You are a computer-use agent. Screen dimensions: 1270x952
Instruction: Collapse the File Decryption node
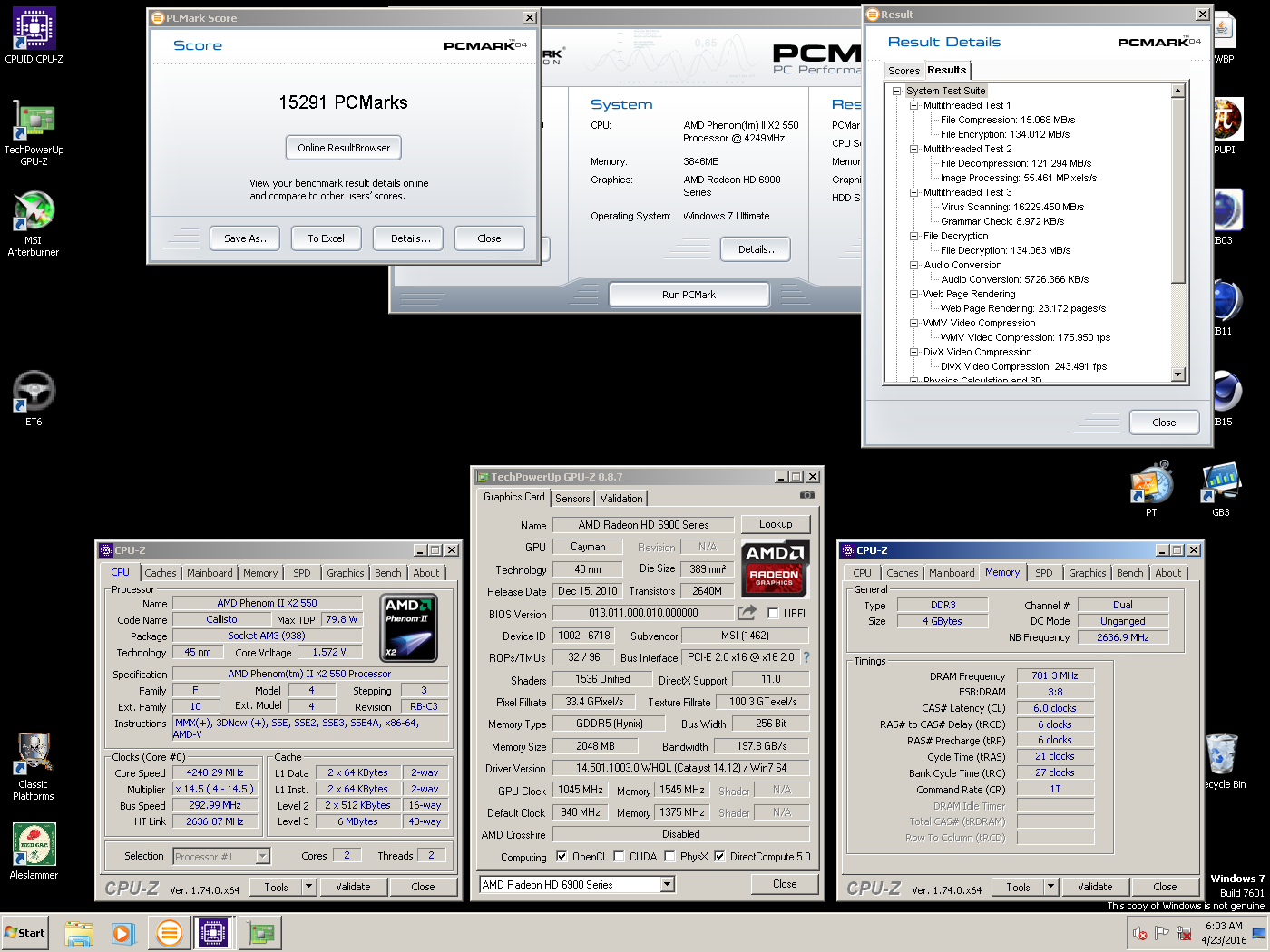914,236
